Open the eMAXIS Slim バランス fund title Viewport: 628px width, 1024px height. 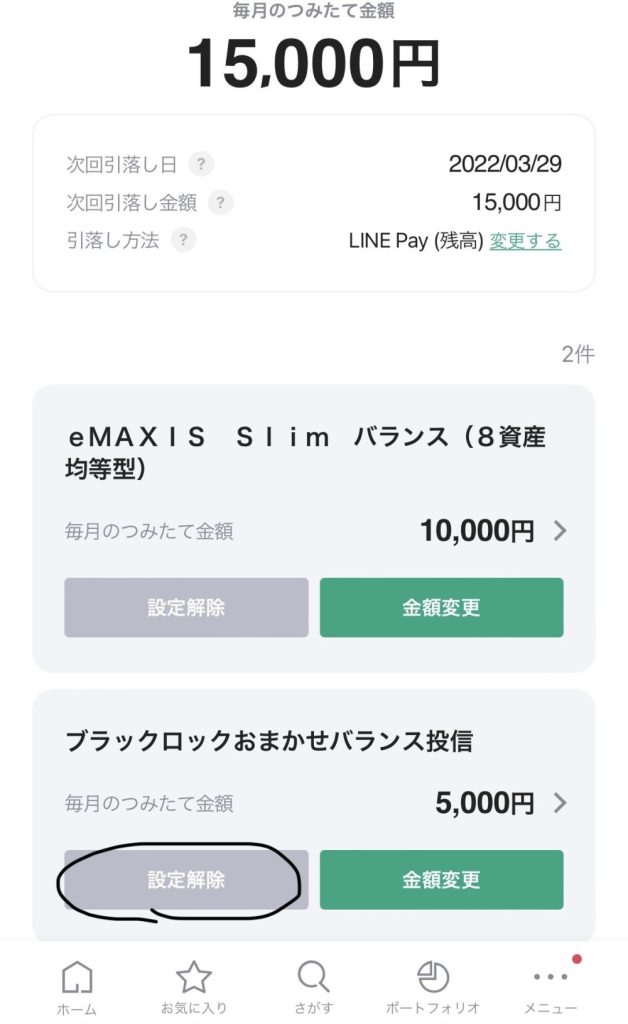click(x=306, y=453)
